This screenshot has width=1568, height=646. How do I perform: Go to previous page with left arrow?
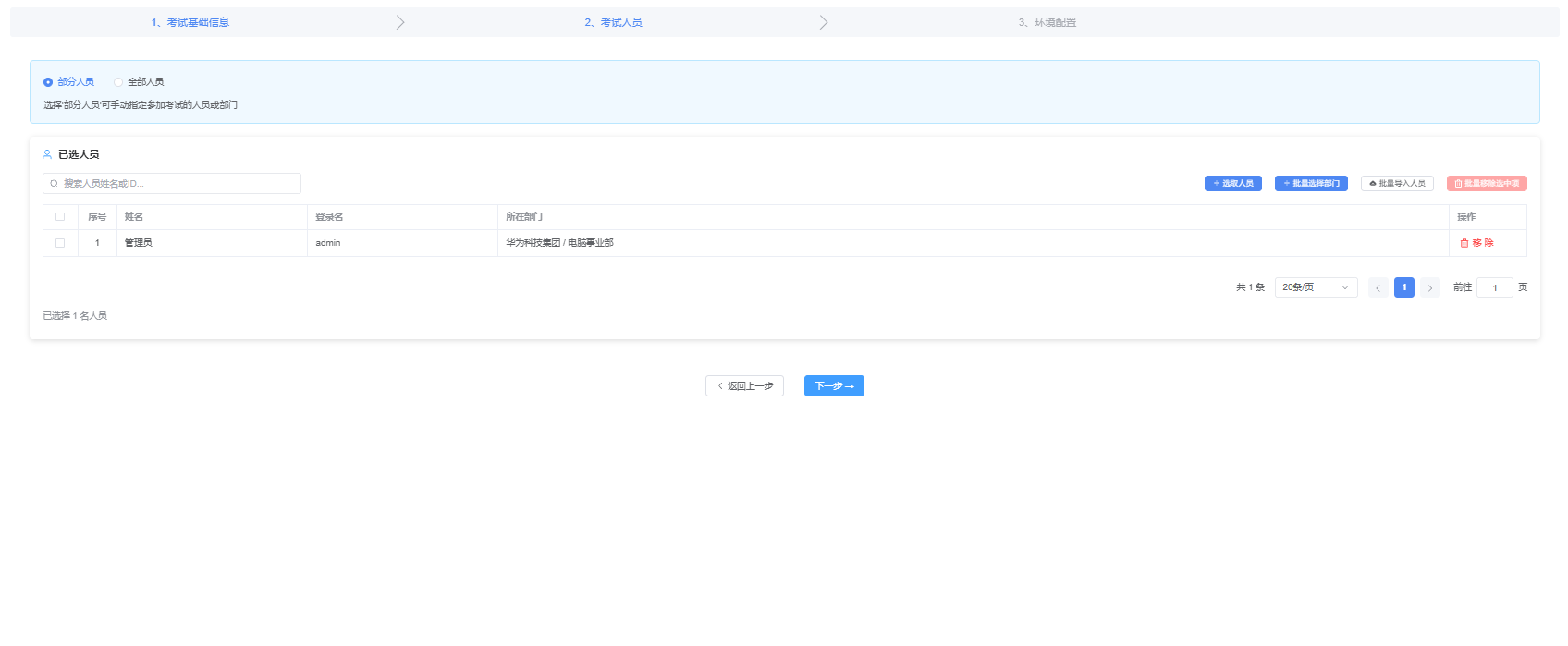point(1378,288)
